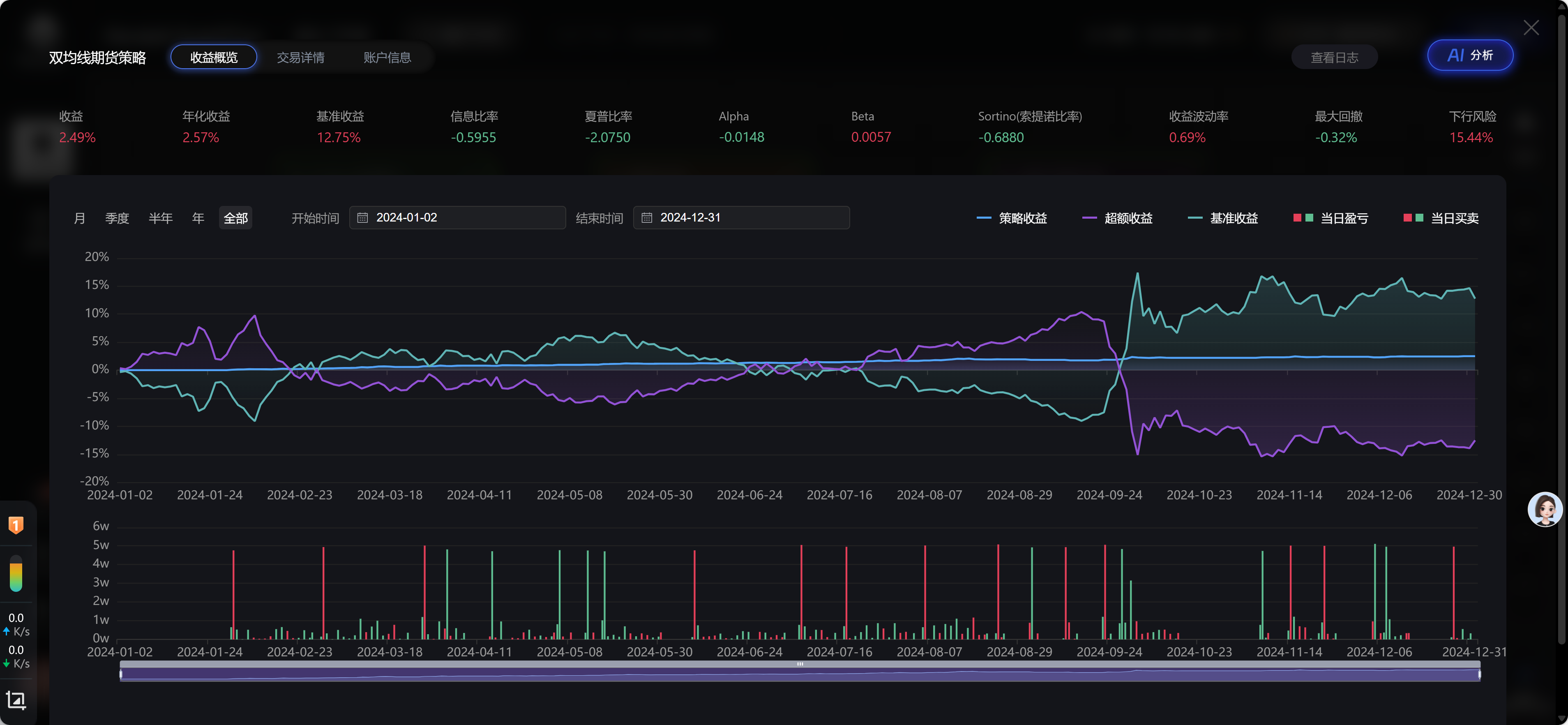The image size is (1568, 725).
Task: Toggle the 超额收益 legend series
Action: [1118, 218]
